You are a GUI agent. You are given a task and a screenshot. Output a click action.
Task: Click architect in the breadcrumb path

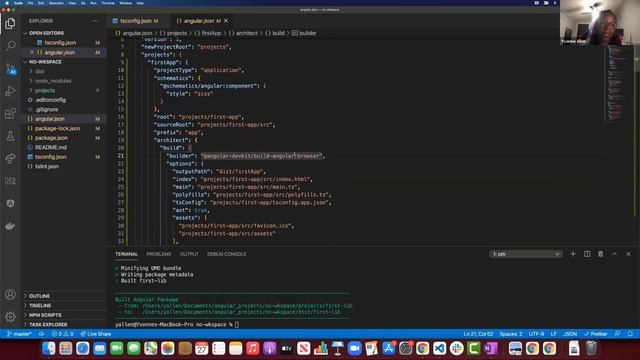(247, 33)
